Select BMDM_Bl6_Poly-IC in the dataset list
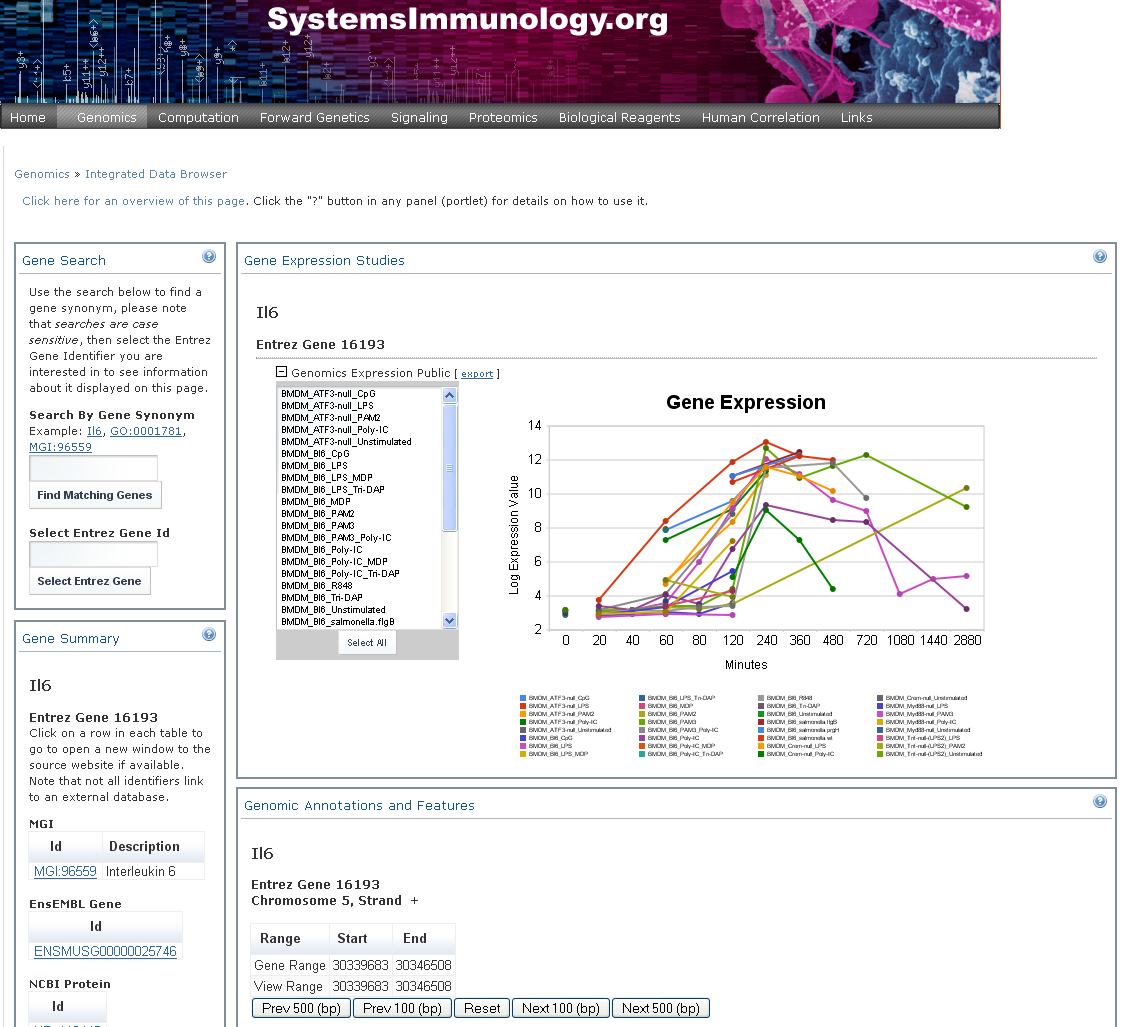This screenshot has height=1027, width=1139. [x=360, y=550]
